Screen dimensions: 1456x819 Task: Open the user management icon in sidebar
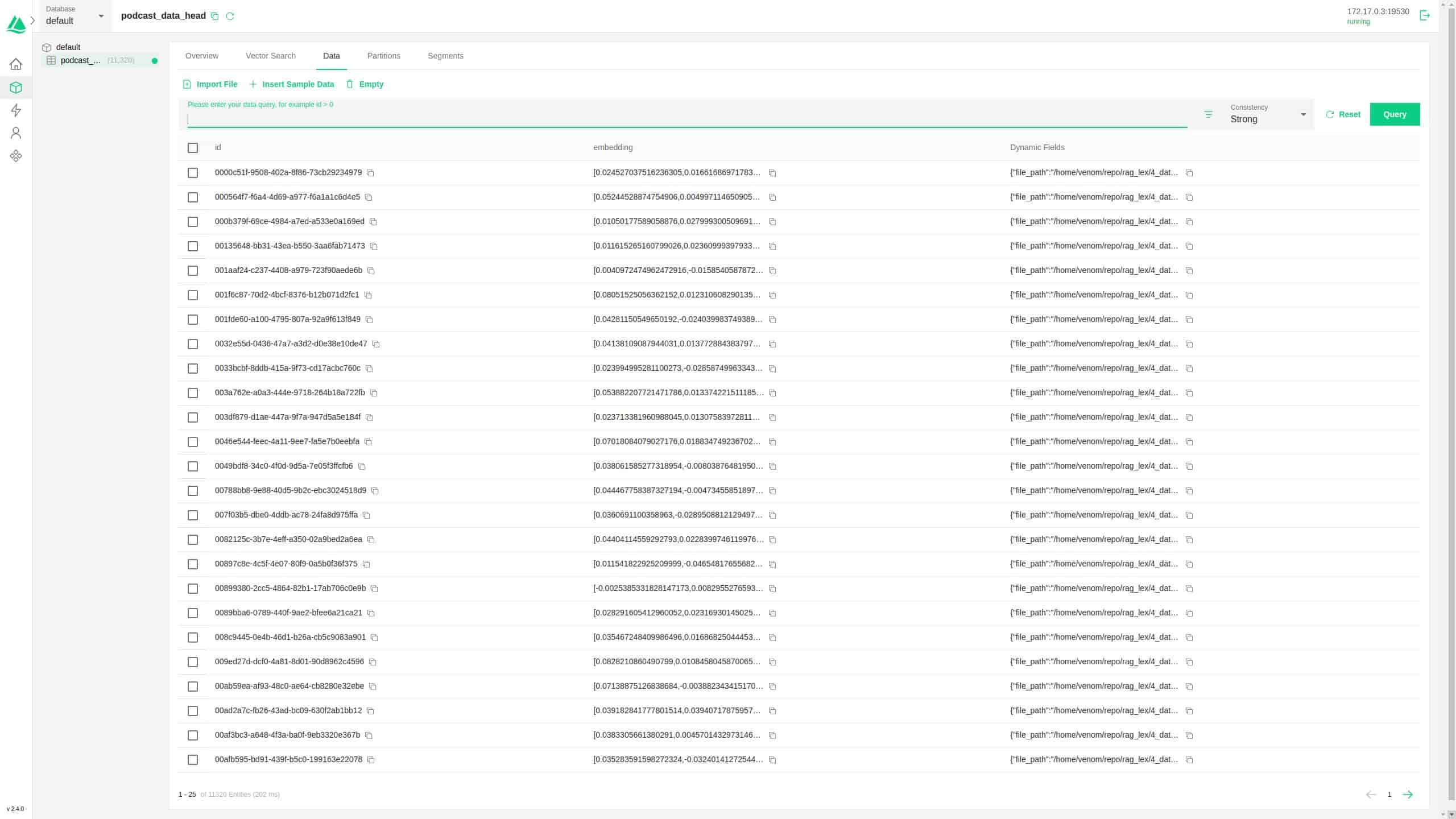16,133
